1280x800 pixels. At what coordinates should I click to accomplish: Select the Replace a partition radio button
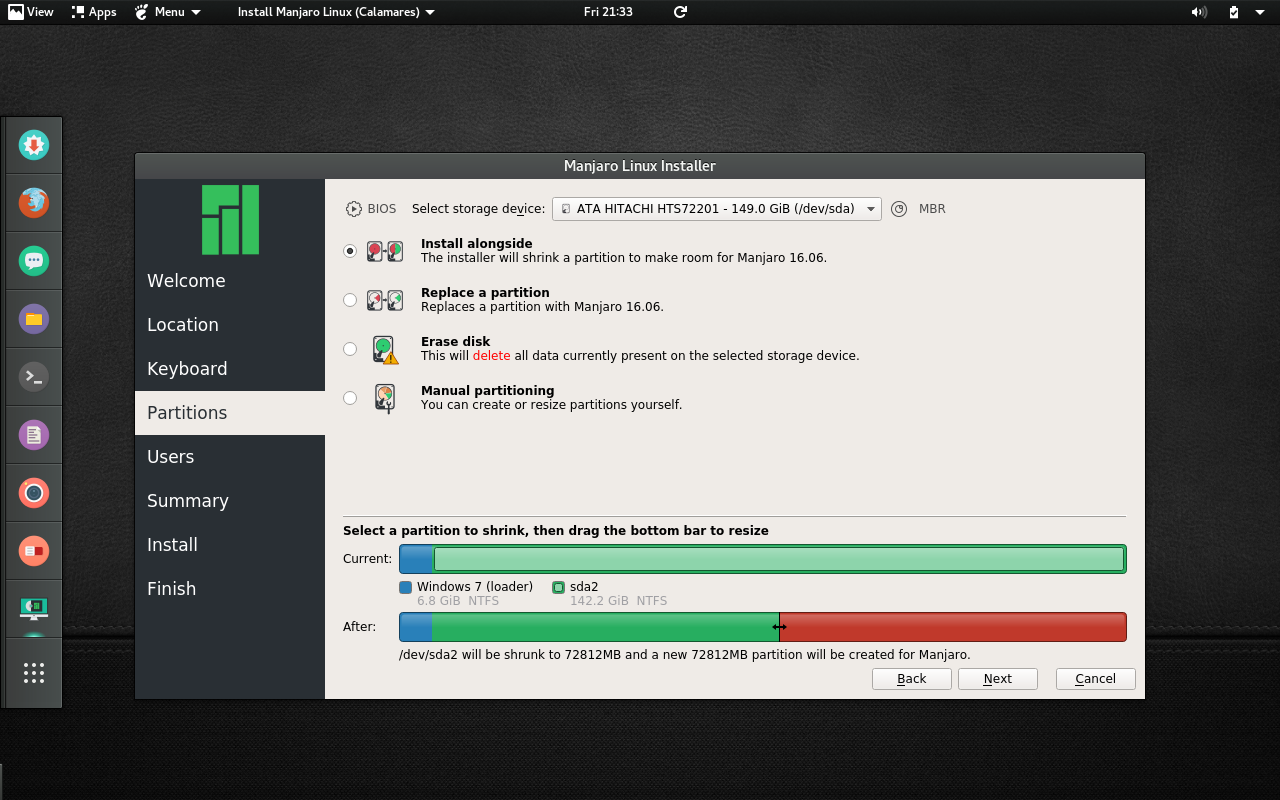coord(350,300)
